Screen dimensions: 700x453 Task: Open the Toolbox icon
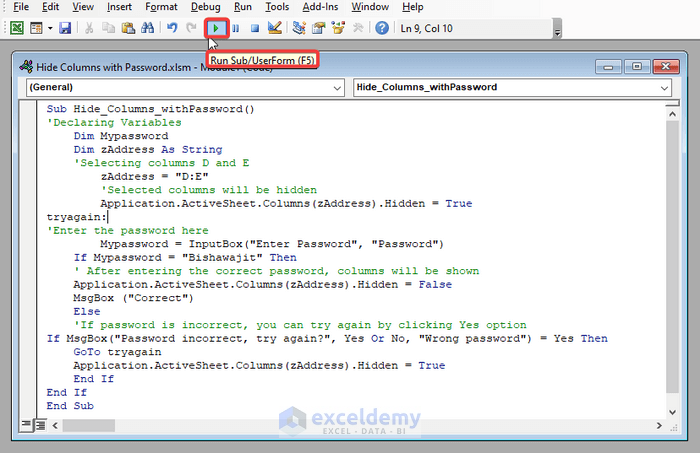pyautogui.click(x=358, y=28)
